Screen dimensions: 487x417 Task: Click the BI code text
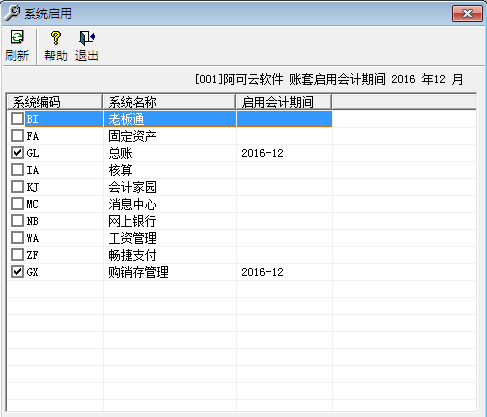coord(32,119)
